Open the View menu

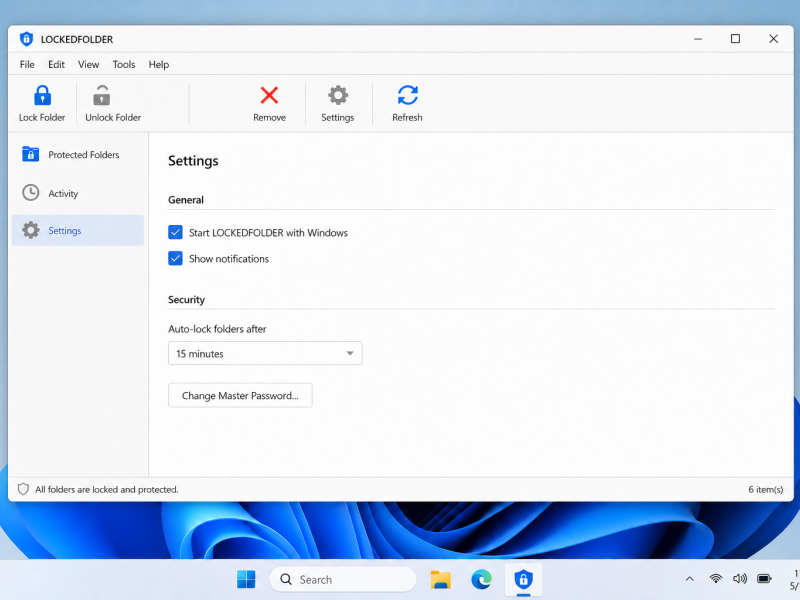click(88, 64)
